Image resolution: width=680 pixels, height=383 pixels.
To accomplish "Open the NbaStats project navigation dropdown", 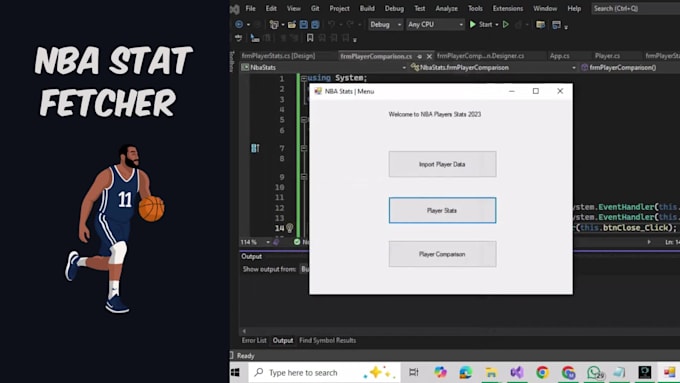I will coord(324,67).
